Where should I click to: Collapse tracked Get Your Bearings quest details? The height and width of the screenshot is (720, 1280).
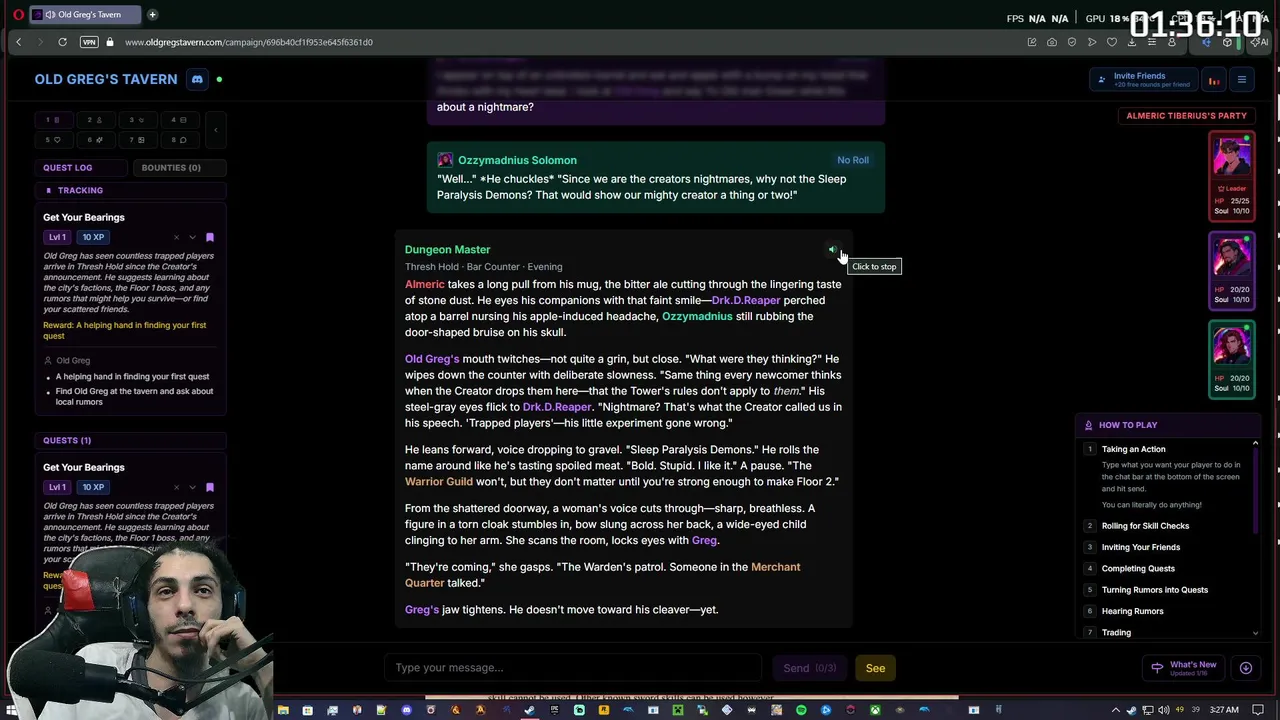pos(192,237)
